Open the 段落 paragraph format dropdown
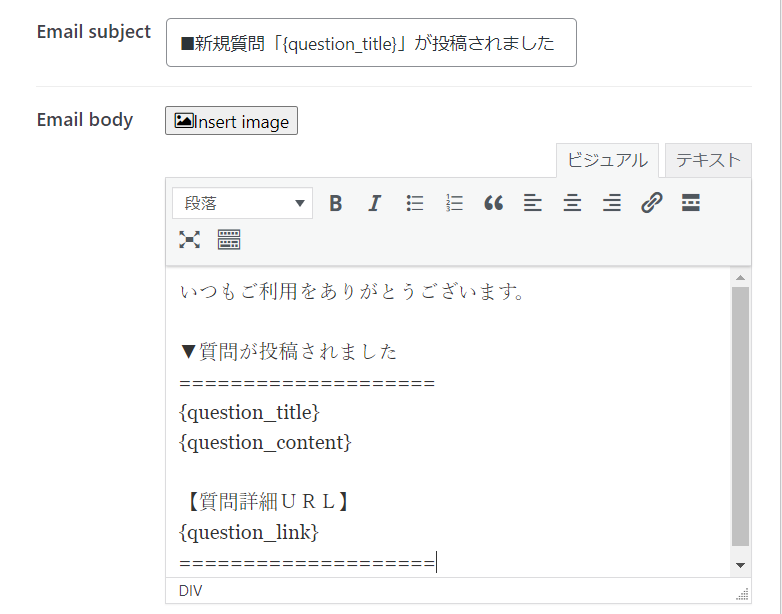Image resolution: width=782 pixels, height=614 pixels. coord(243,203)
